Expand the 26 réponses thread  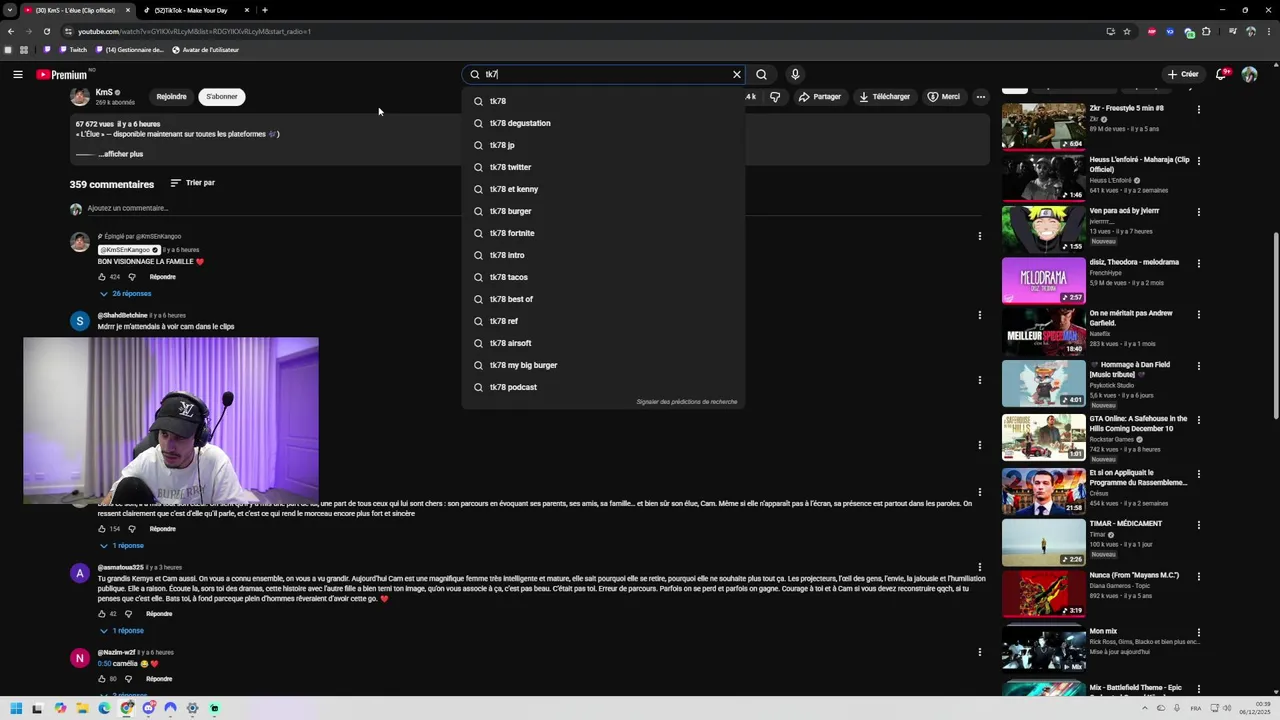126,294
